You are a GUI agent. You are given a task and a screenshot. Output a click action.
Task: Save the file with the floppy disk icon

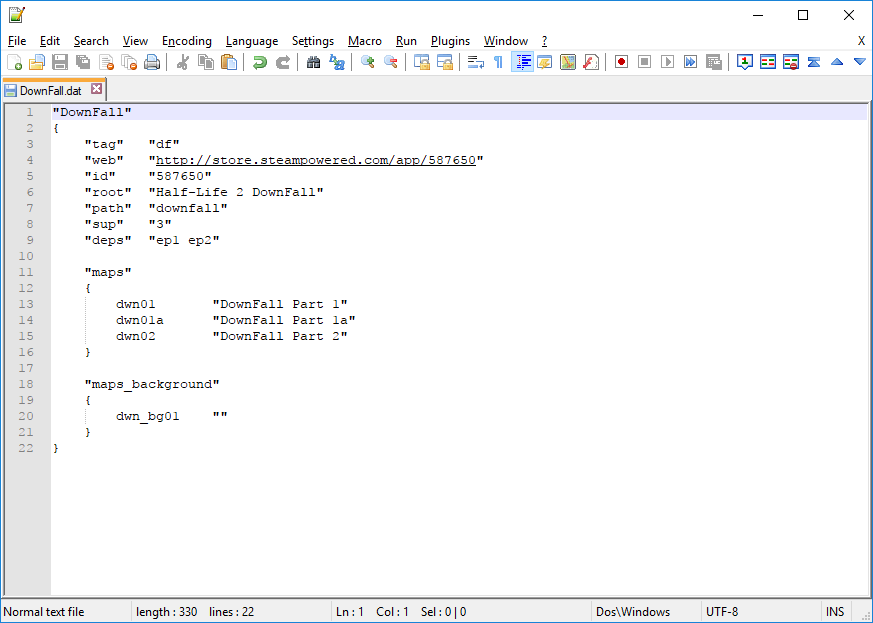pos(60,62)
